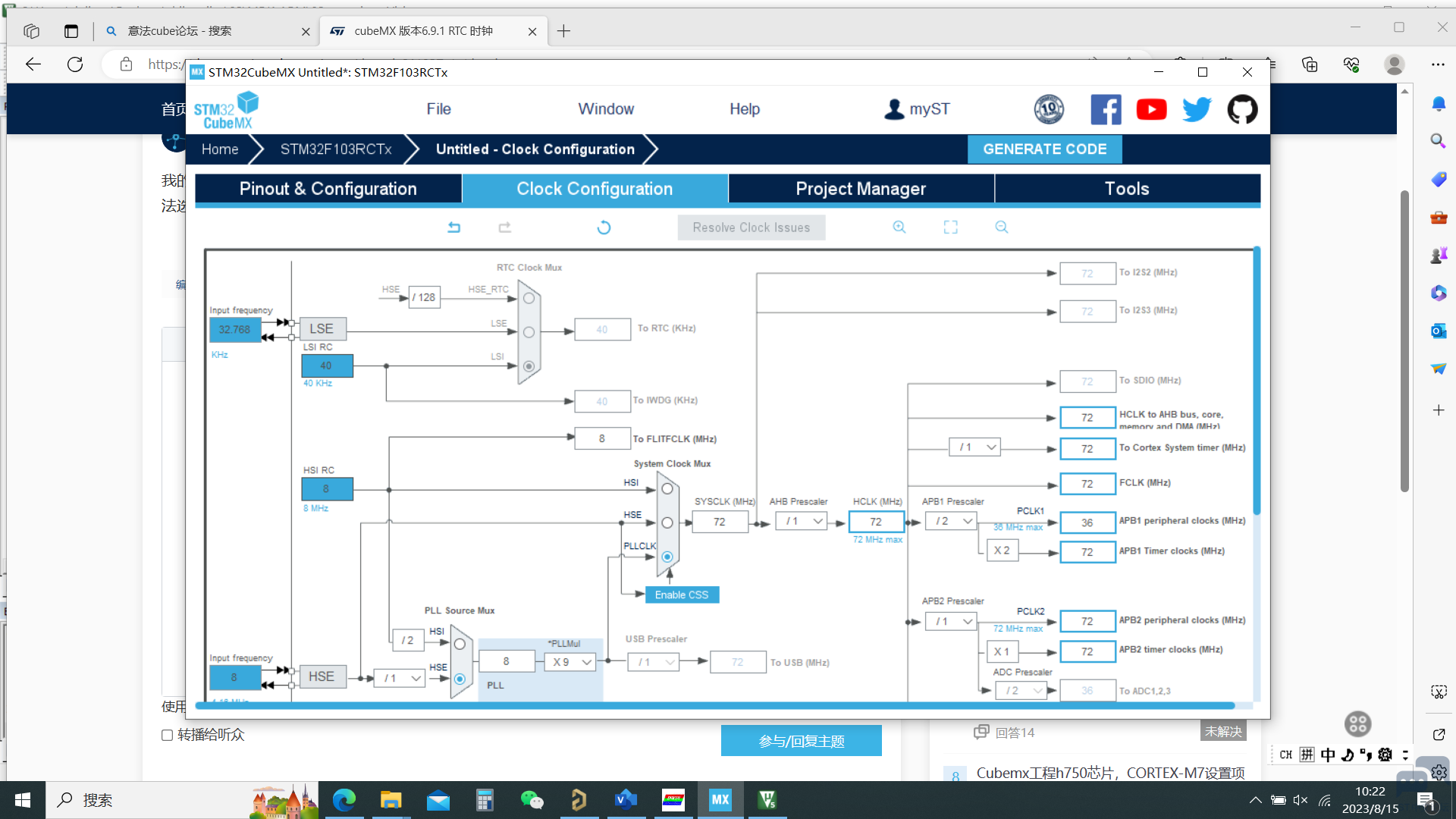Open the Help menu
The image size is (1456, 819).
745,109
